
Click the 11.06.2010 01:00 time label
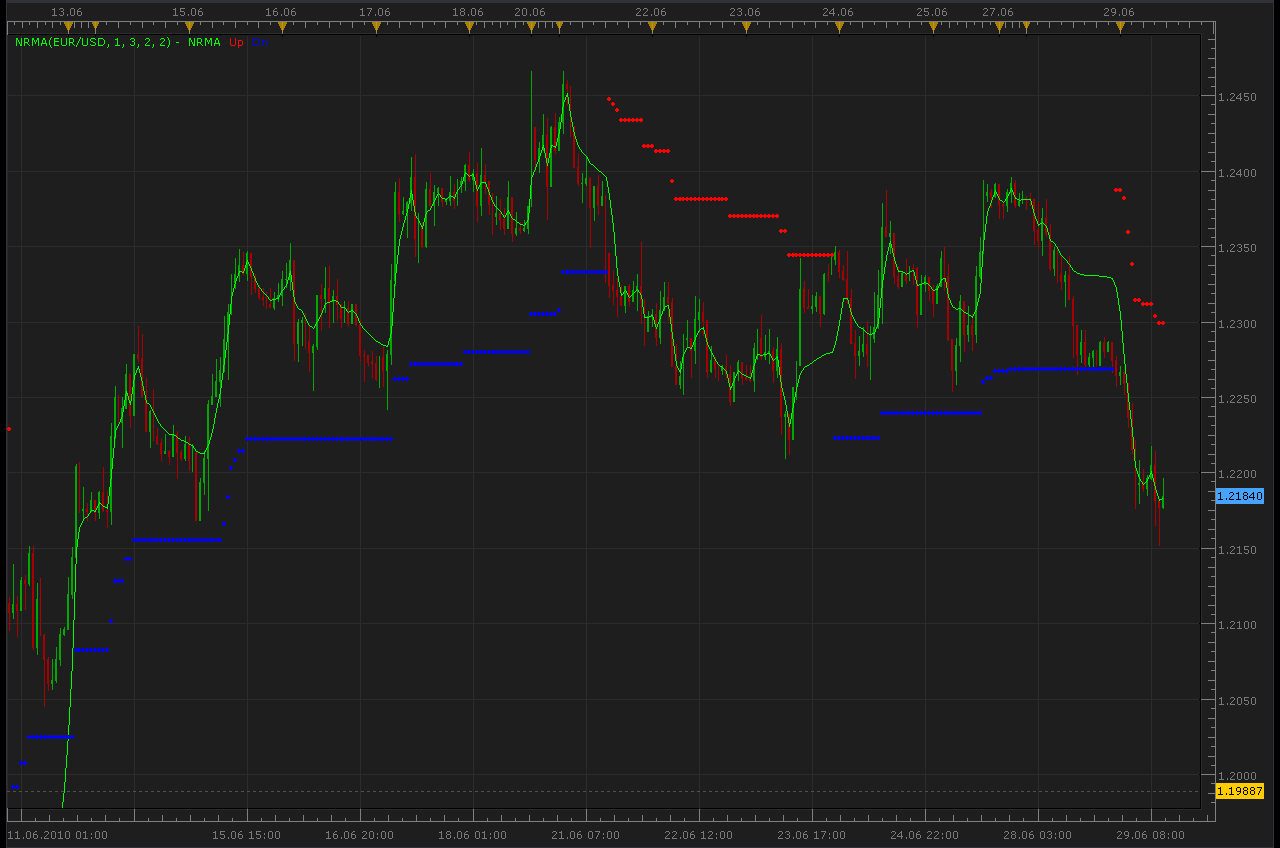[57, 835]
